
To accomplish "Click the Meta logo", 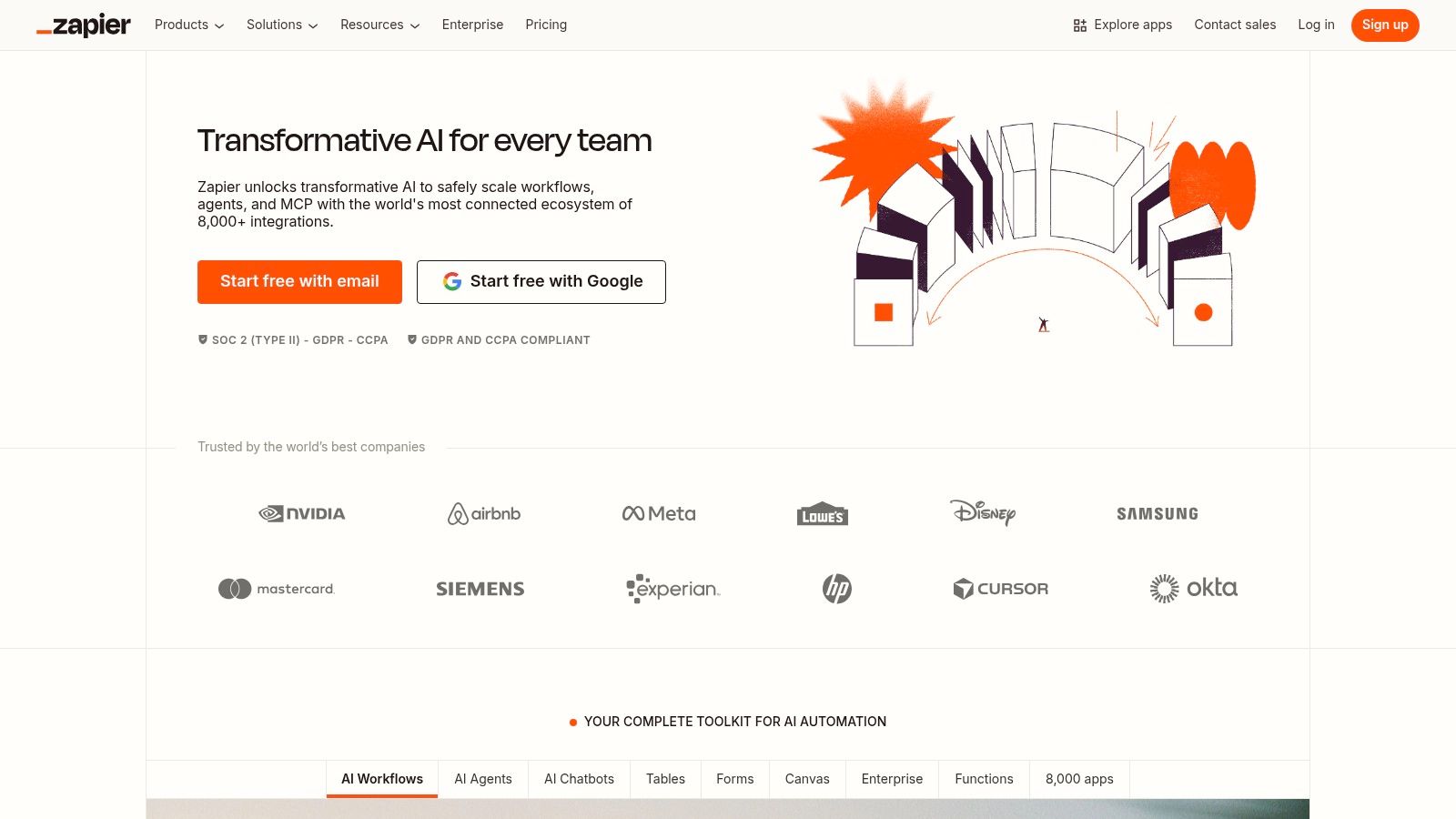I will [x=658, y=513].
